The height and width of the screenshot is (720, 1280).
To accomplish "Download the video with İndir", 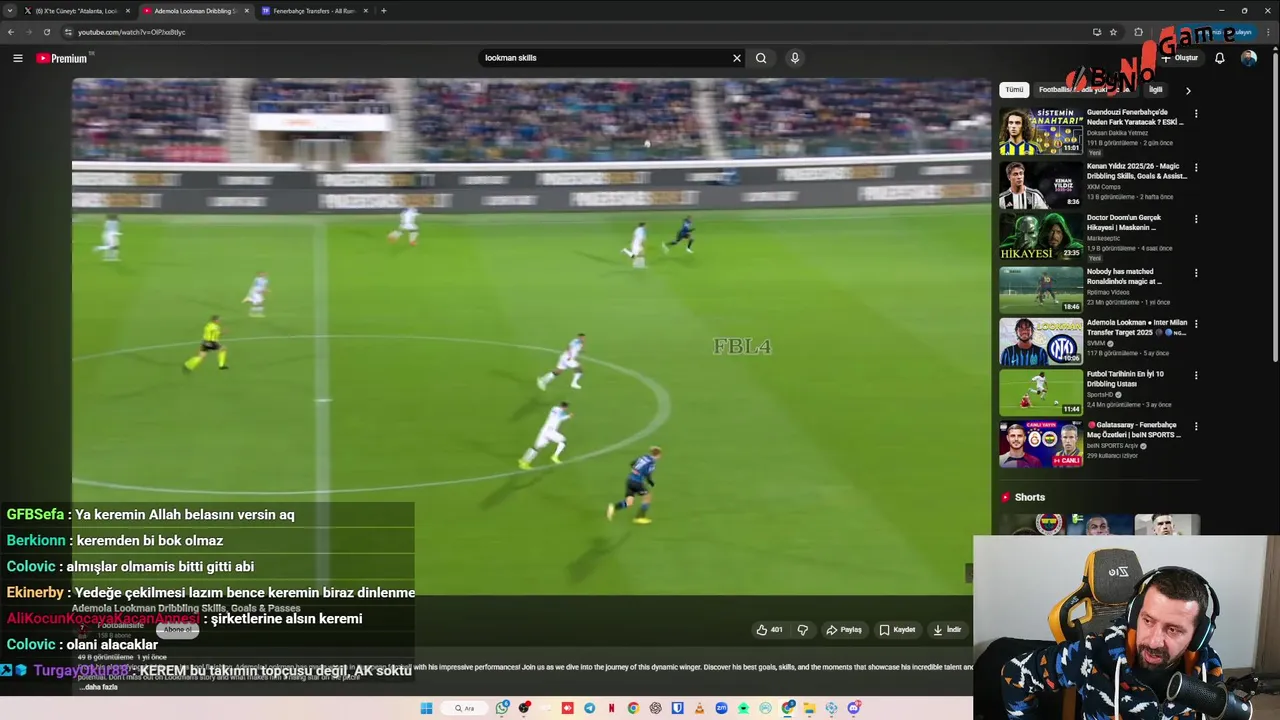I will 947,630.
